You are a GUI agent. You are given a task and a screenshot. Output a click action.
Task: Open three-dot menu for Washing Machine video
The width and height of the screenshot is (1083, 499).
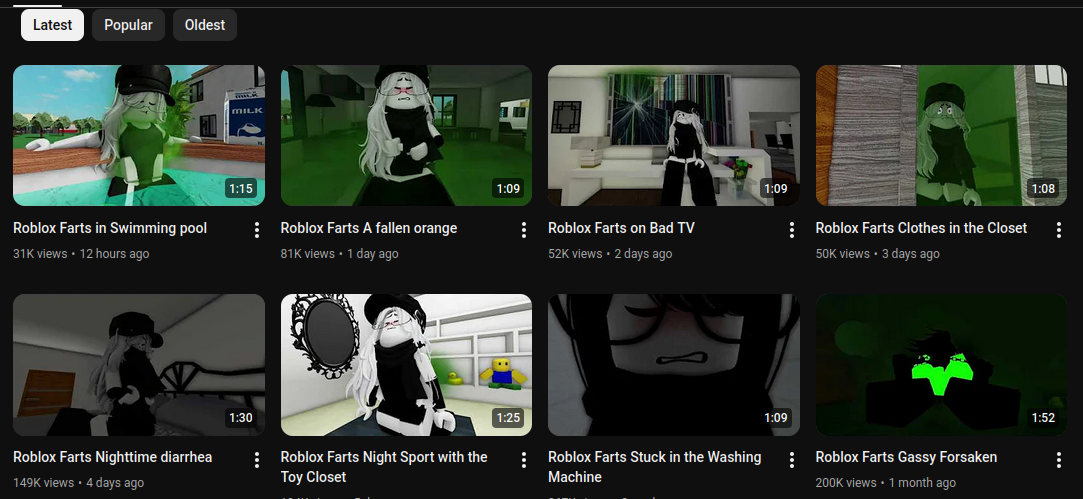791,460
